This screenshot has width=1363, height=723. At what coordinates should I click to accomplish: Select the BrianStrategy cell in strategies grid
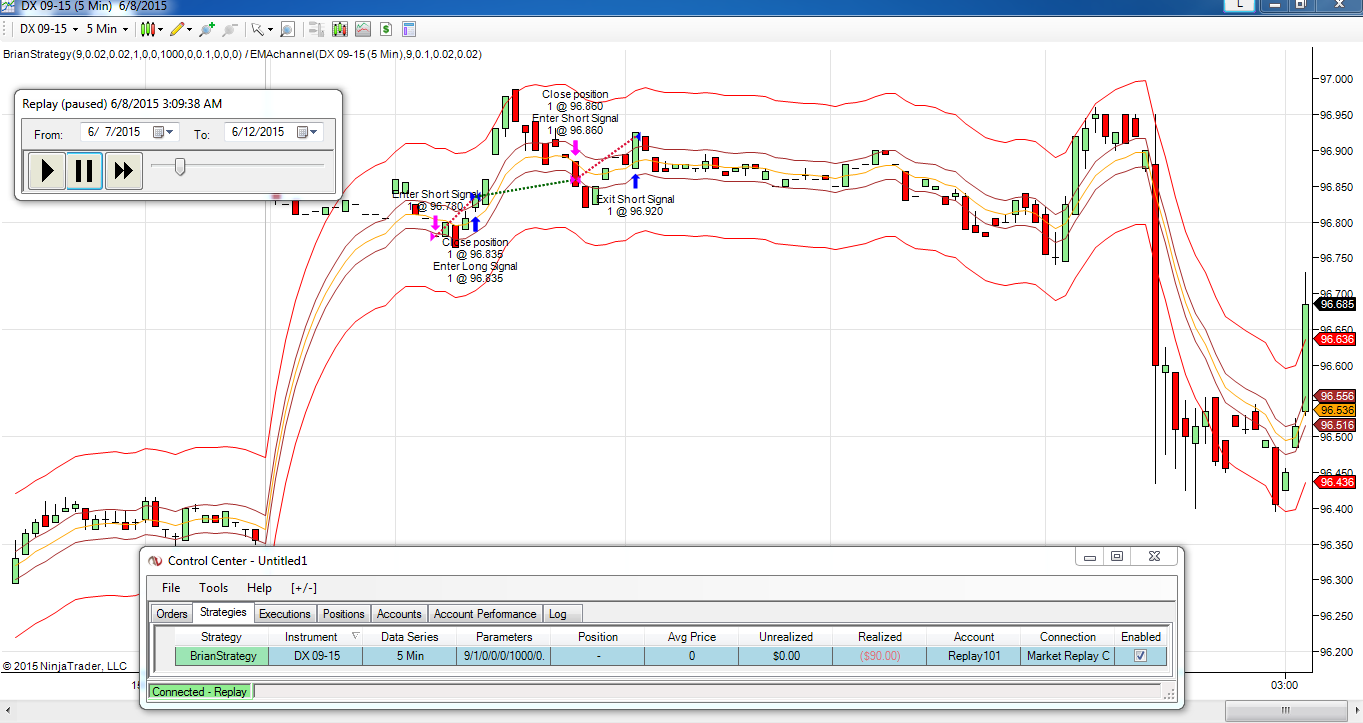pos(221,656)
